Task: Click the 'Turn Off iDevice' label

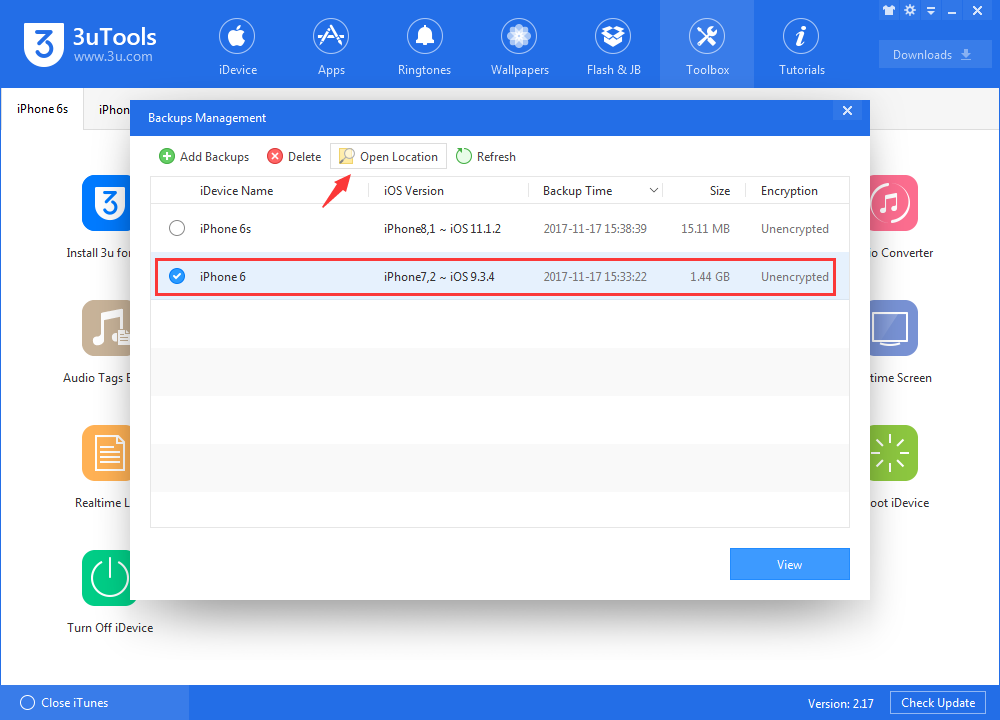Action: pos(110,628)
